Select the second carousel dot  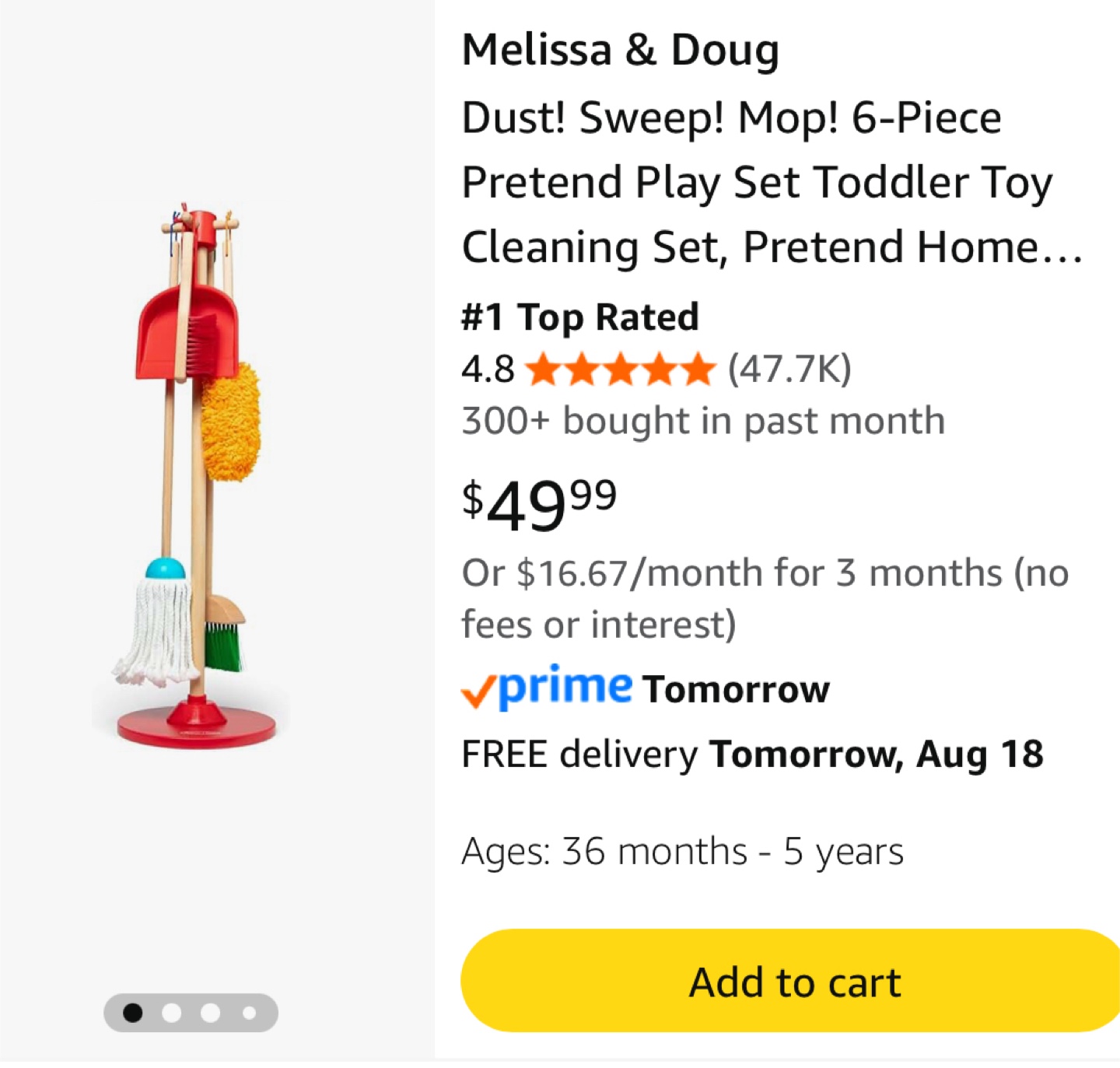(x=173, y=1013)
